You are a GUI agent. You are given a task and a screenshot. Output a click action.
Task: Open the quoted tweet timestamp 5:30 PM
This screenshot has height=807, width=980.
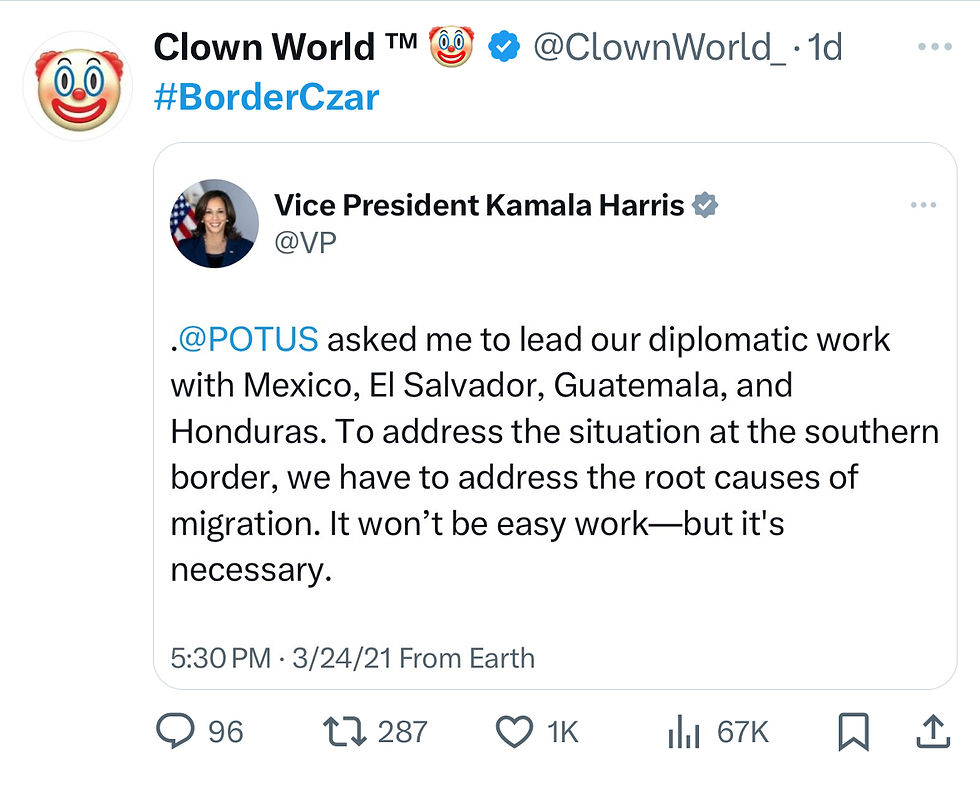point(220,658)
